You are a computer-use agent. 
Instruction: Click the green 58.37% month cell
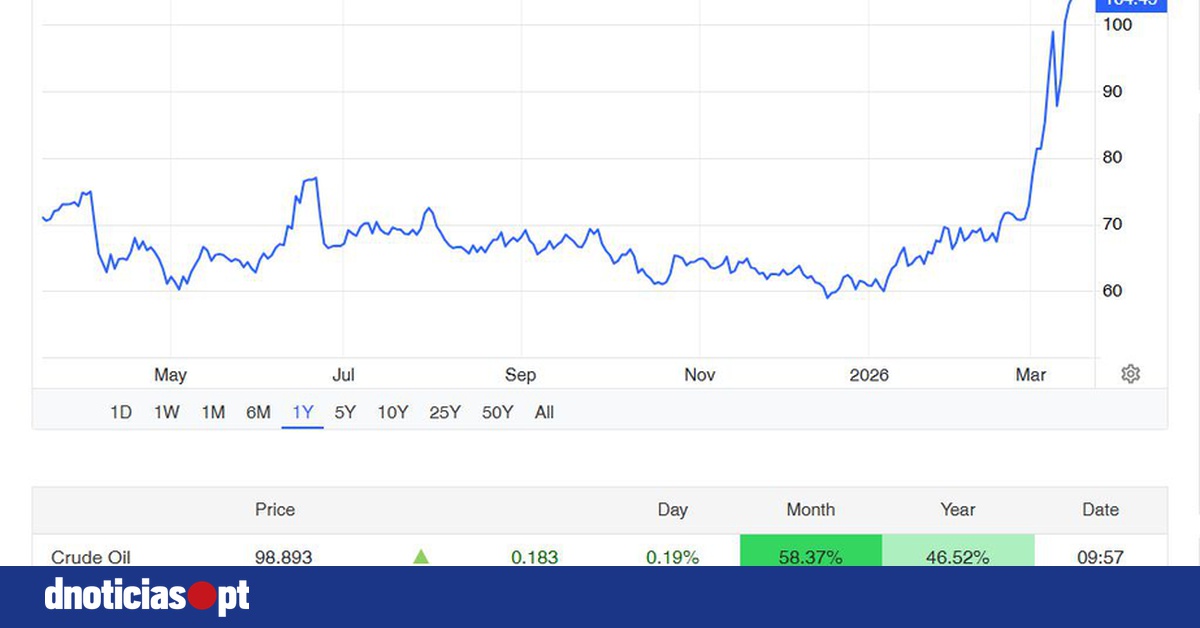[810, 555]
